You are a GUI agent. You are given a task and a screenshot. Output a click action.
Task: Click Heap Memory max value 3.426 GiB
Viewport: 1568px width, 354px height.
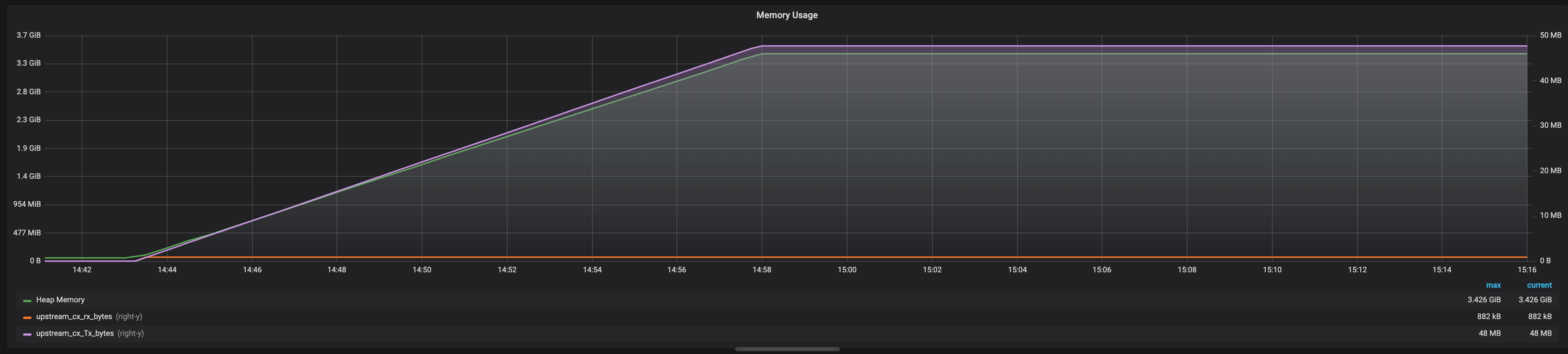click(x=1484, y=300)
